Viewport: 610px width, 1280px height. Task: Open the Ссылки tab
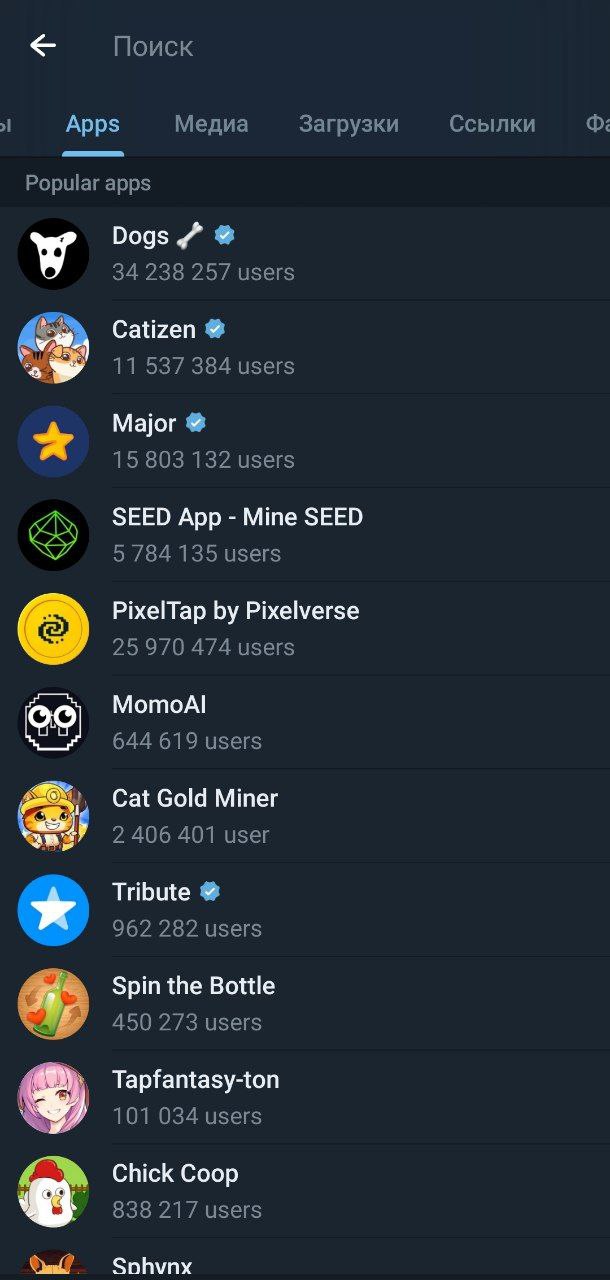[x=492, y=124]
